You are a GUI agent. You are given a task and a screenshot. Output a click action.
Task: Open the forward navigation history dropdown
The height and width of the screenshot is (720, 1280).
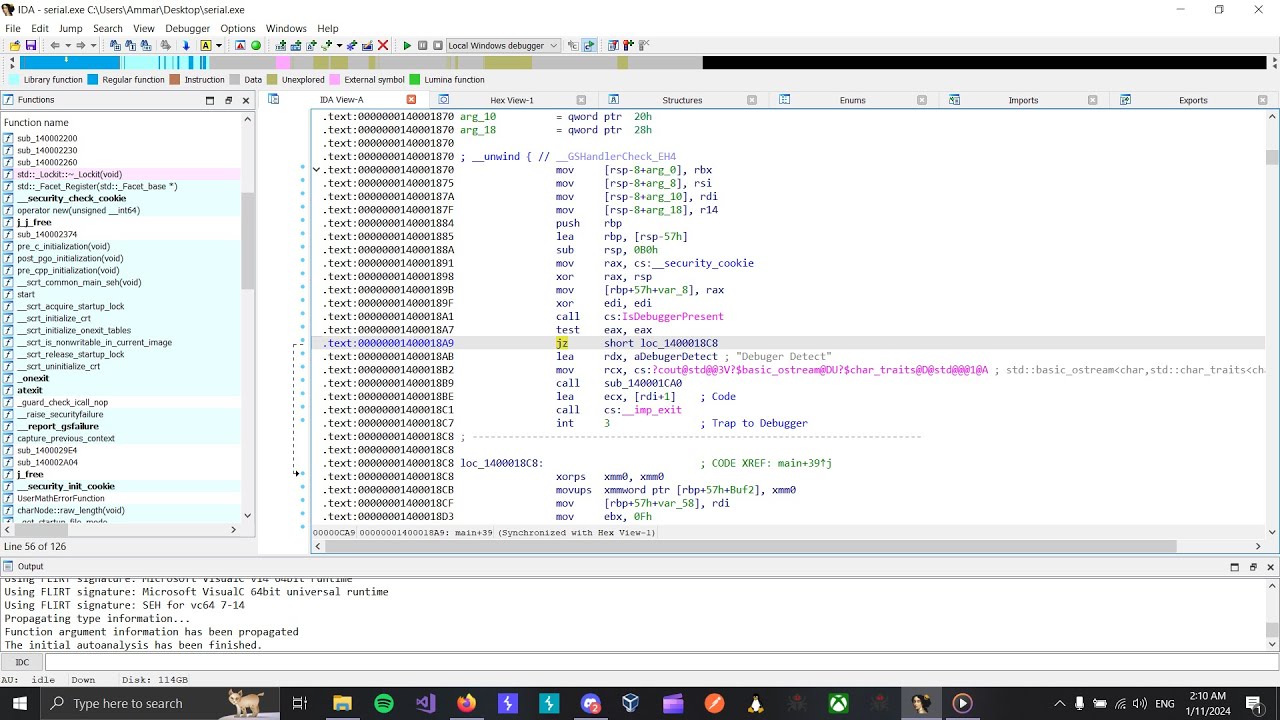[x=93, y=45]
